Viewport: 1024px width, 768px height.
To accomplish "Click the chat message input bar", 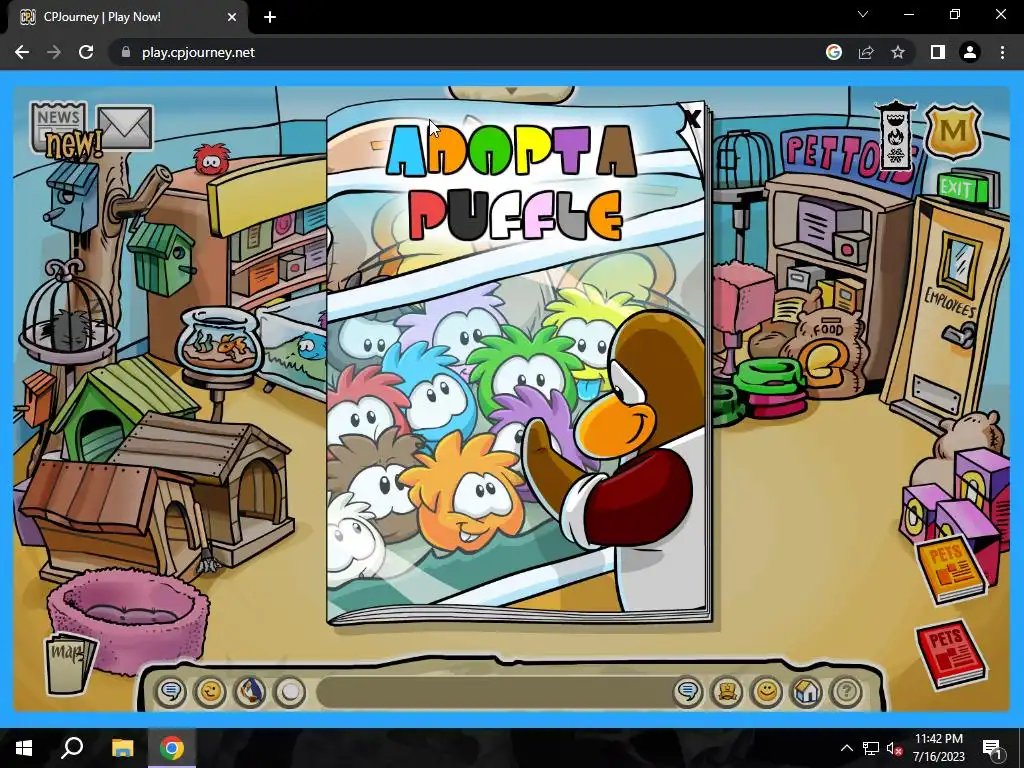I will click(x=493, y=692).
